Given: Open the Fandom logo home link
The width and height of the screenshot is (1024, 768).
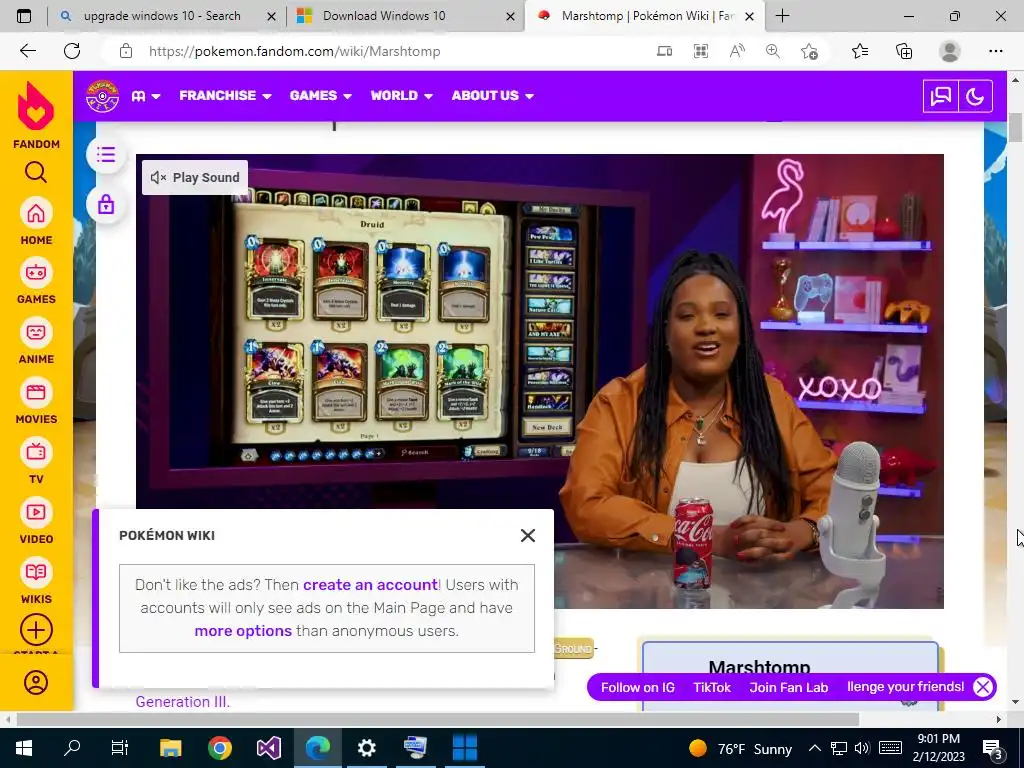Looking at the screenshot, I should [36, 115].
